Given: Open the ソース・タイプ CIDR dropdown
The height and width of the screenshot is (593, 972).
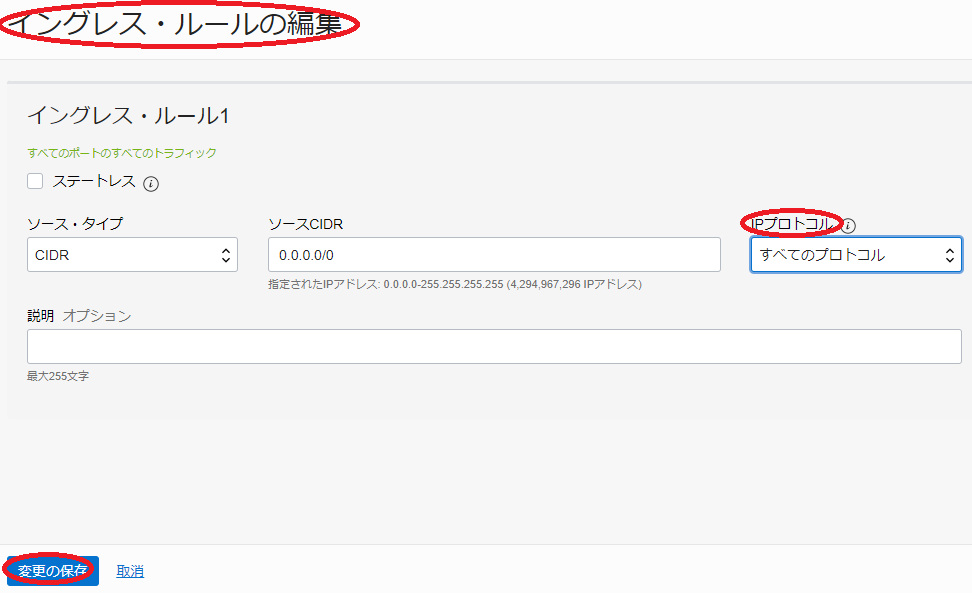Looking at the screenshot, I should click(x=132, y=255).
